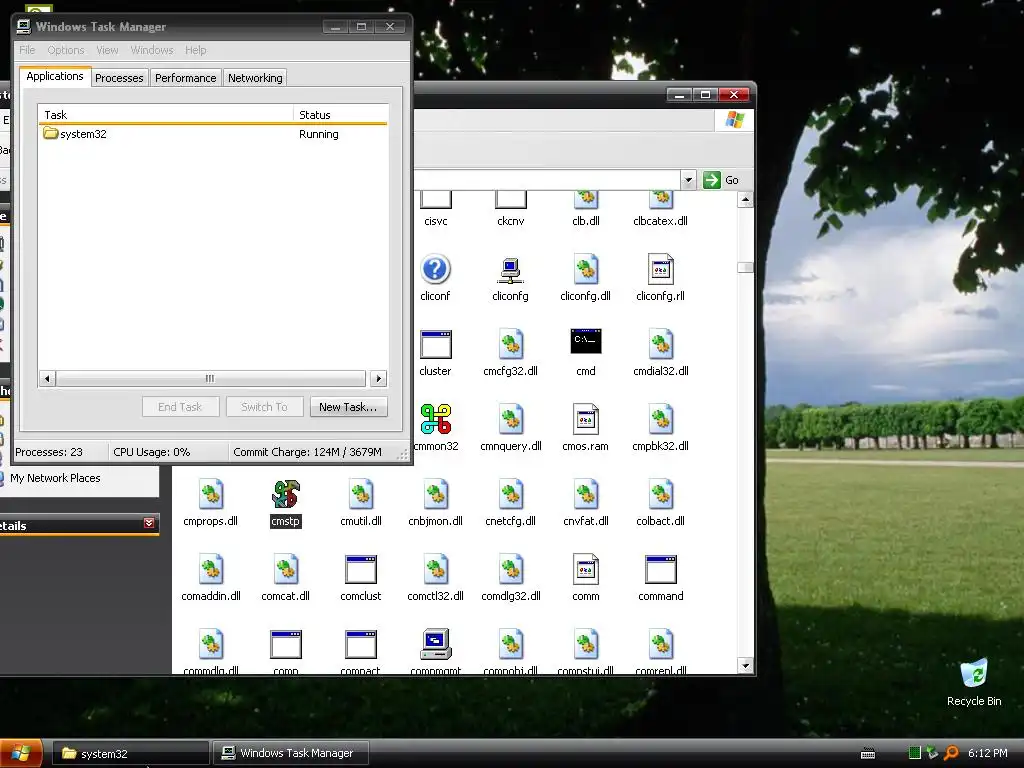Select the system32 task row
Screen dimensions: 1024x768
[x=213, y=134]
